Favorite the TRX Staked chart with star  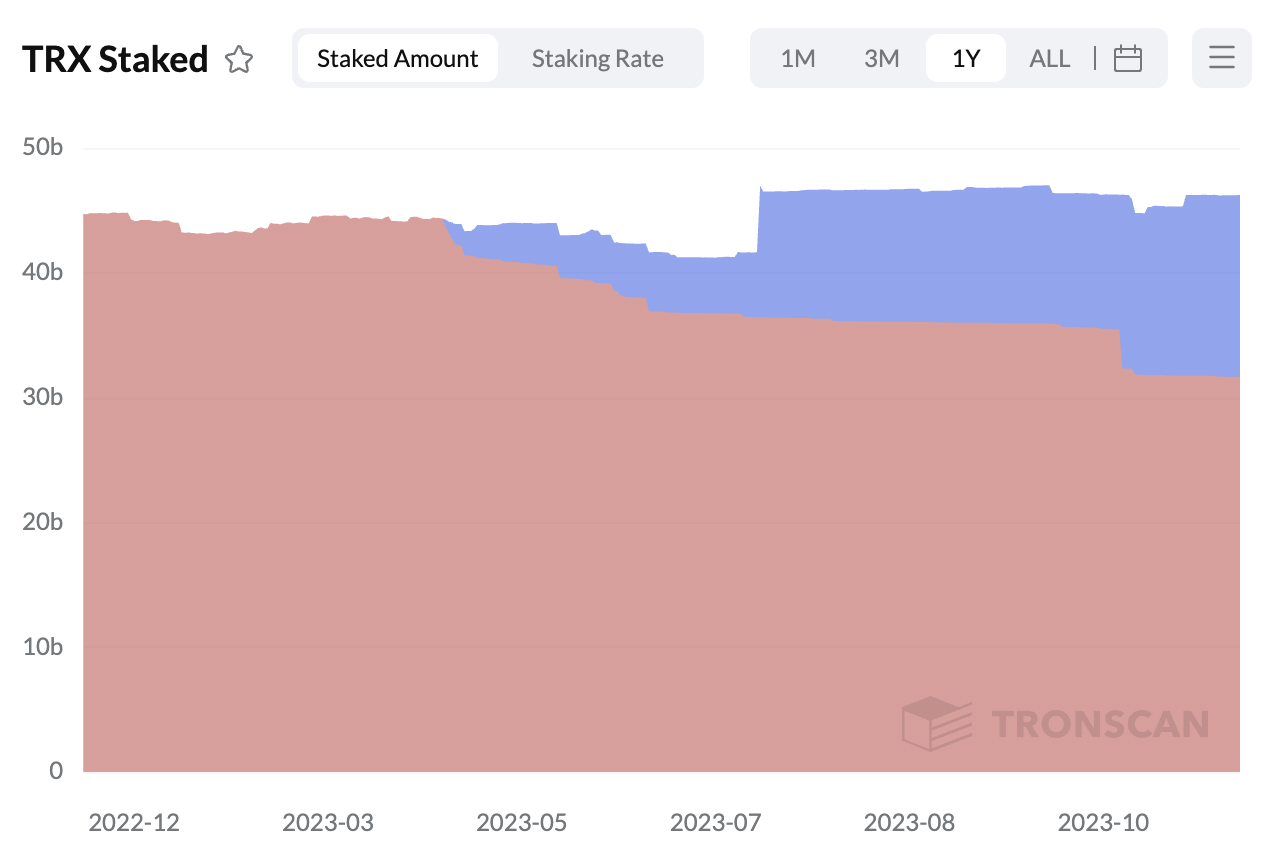pos(239,60)
